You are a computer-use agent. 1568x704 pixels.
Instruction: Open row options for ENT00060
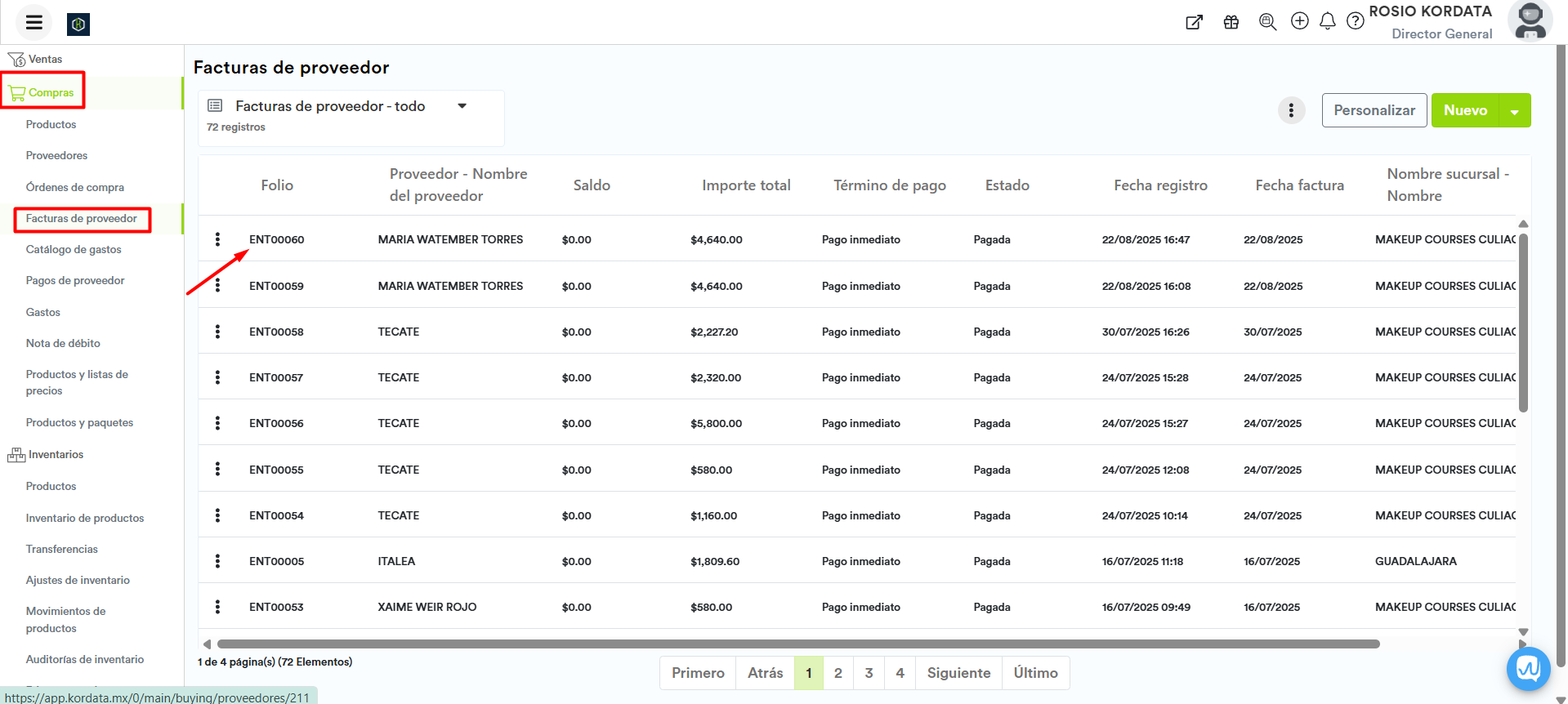[x=217, y=239]
